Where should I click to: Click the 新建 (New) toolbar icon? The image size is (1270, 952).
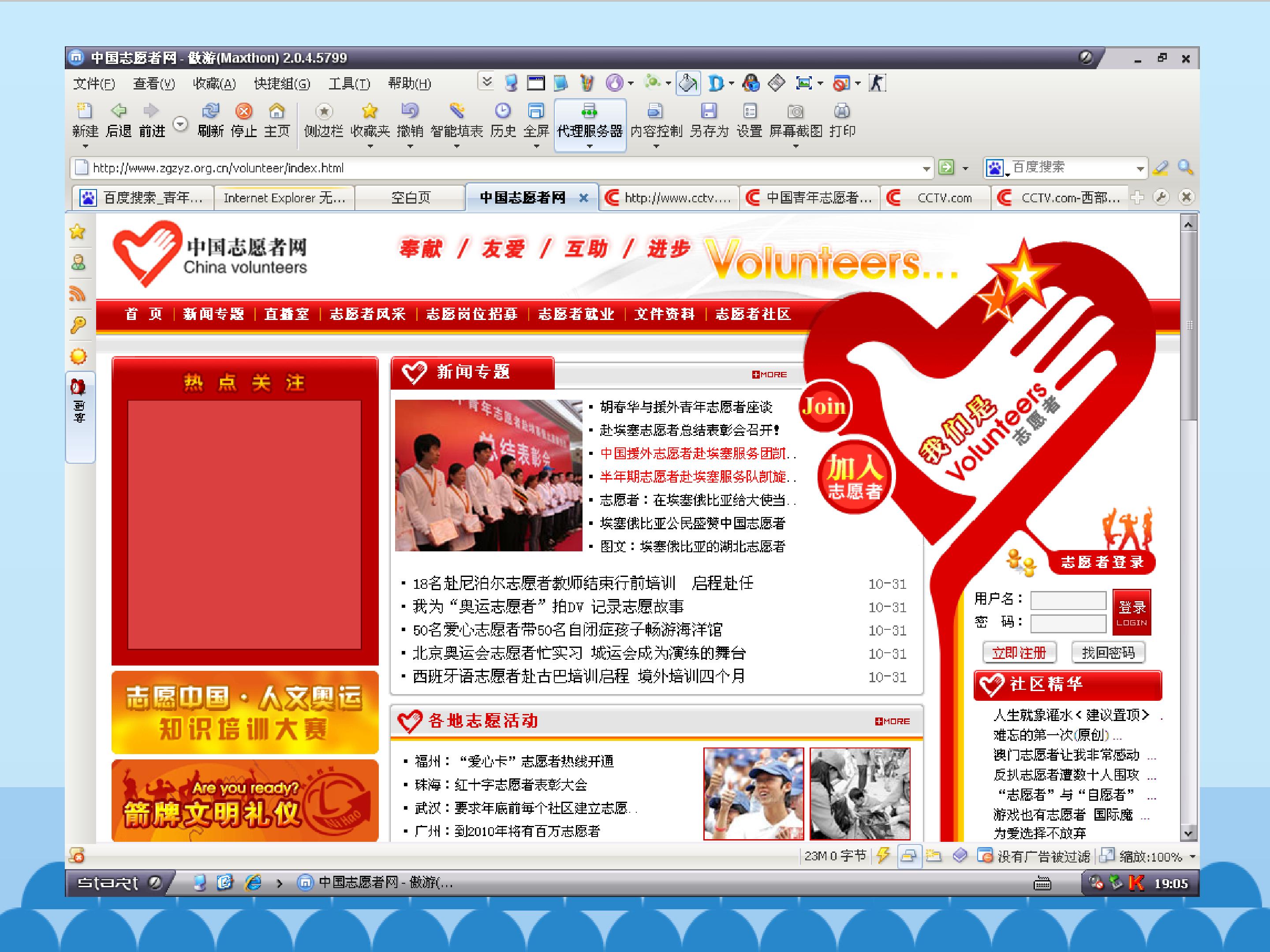[x=85, y=111]
